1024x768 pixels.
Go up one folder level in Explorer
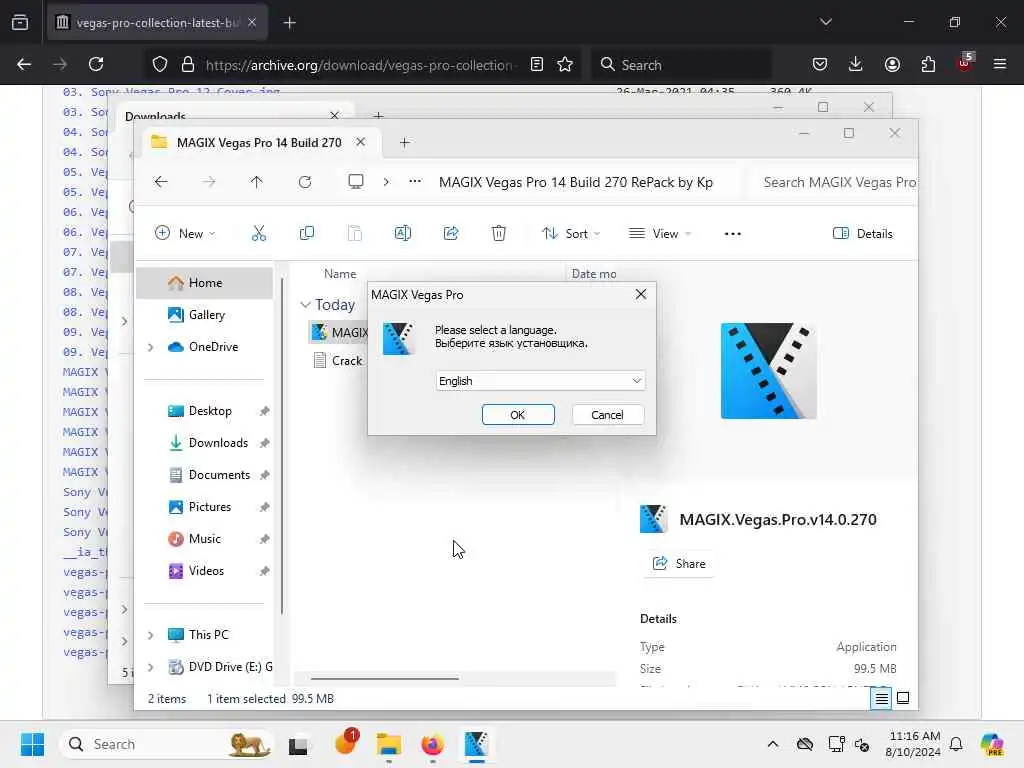[256, 182]
